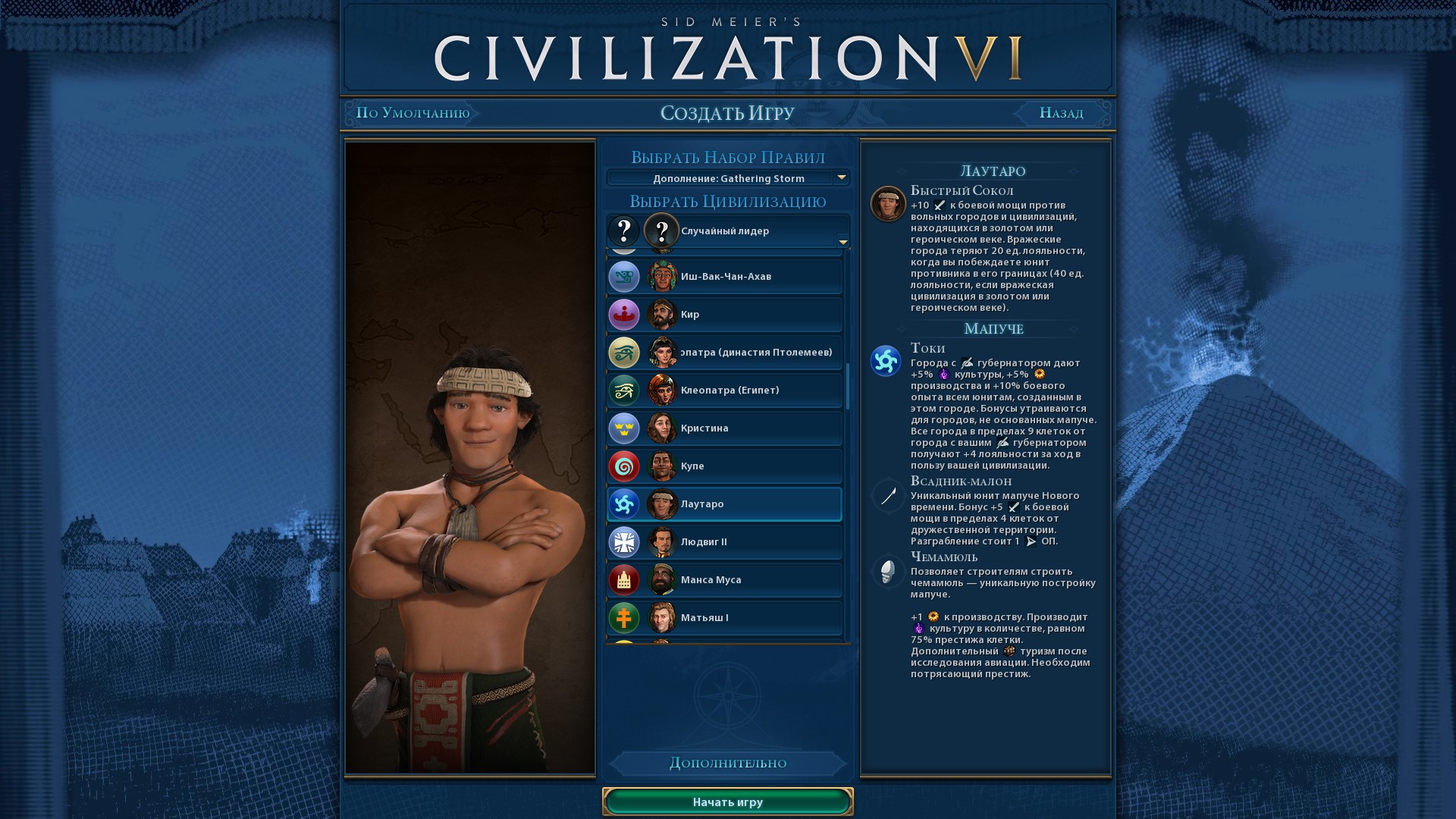Click the Чемамюль statue icon
Image resolution: width=1456 pixels, height=819 pixels.
(x=888, y=571)
